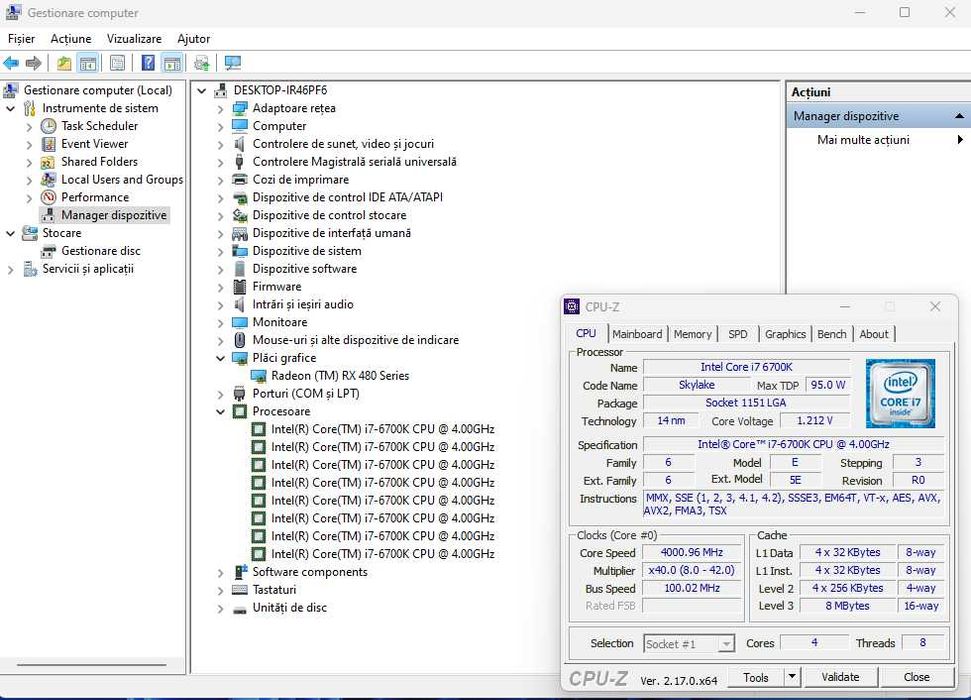Viewport: 971px width, 700px height.
Task: Click the Procesoare chip icon
Action: tap(240, 412)
